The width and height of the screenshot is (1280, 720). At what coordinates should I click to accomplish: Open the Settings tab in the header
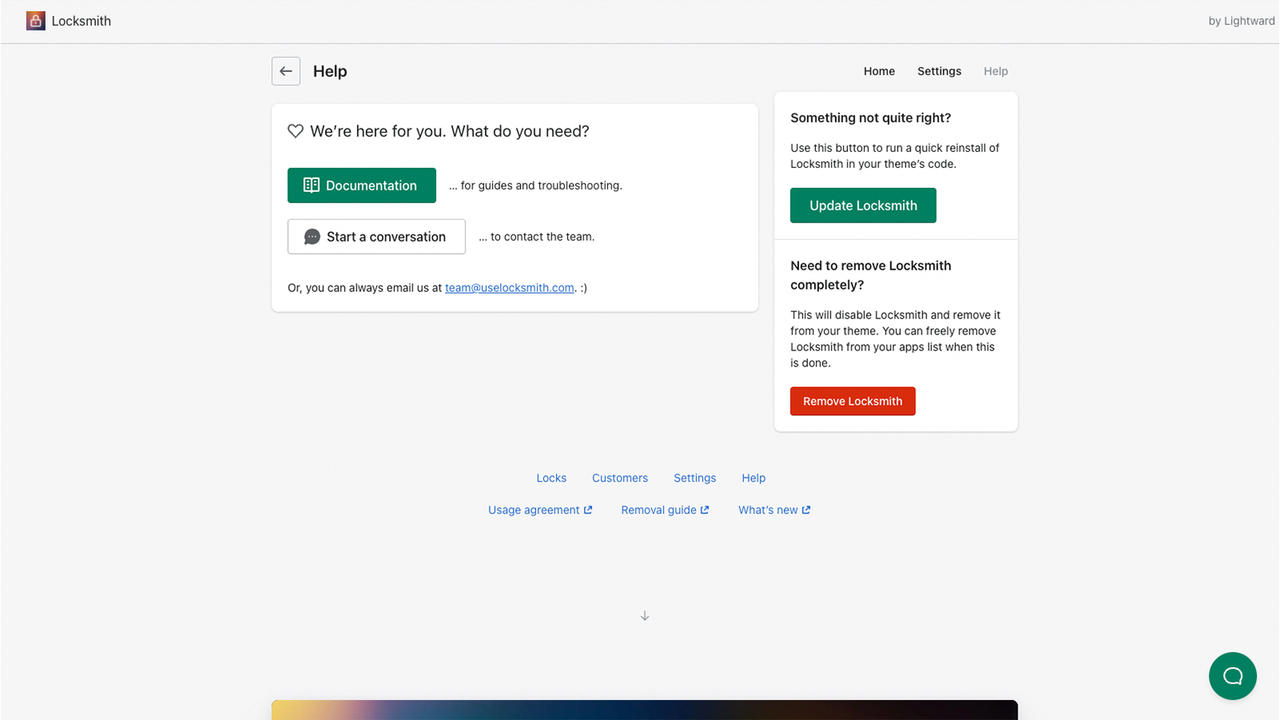(938, 71)
